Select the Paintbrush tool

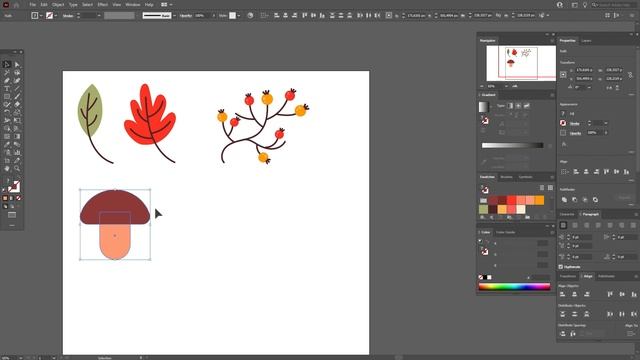17,96
